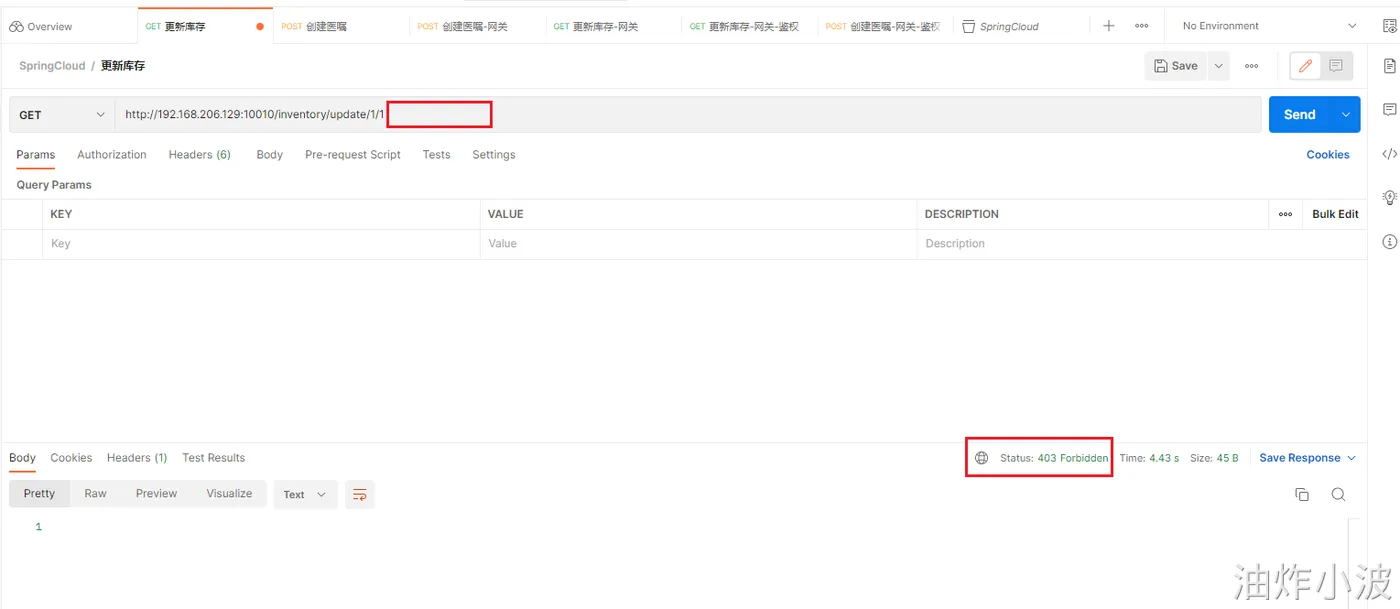Viewport: 1400px width, 609px height.
Task: Click the 更新库存 request name
Action: (123, 66)
